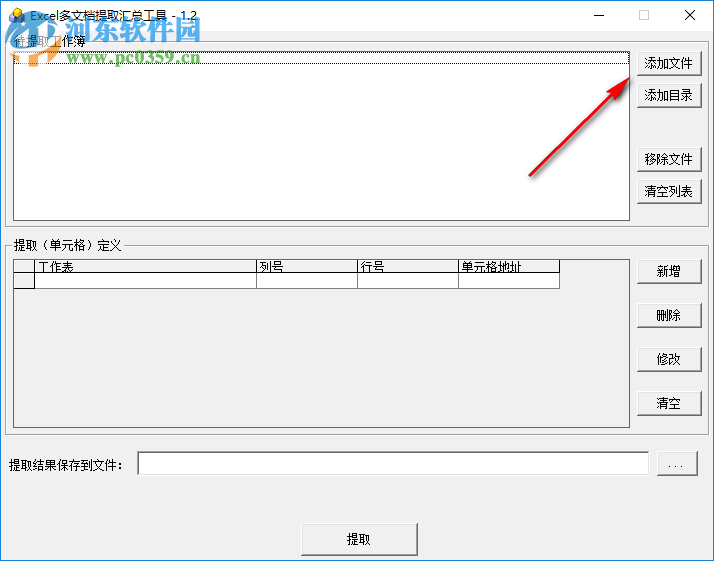Select the 单元格地址 column header
This screenshot has height=561, width=714.
(x=509, y=266)
